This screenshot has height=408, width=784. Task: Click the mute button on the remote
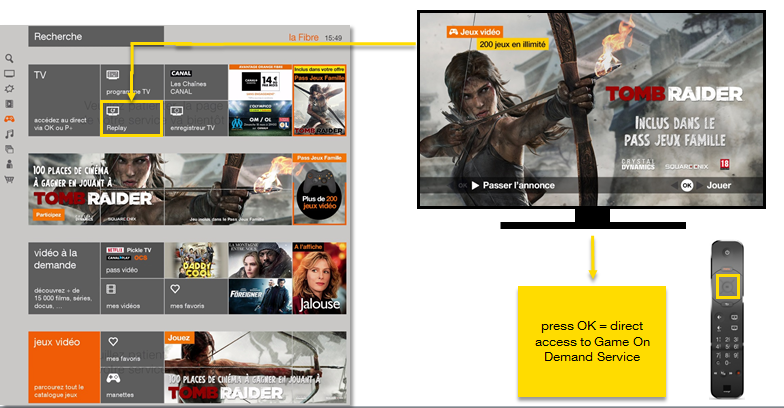pyautogui.click(x=719, y=328)
